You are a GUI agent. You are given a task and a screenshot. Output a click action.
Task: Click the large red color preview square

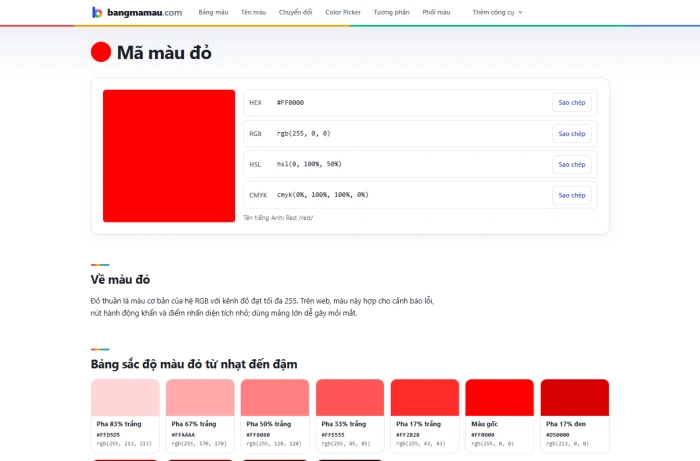(169, 156)
